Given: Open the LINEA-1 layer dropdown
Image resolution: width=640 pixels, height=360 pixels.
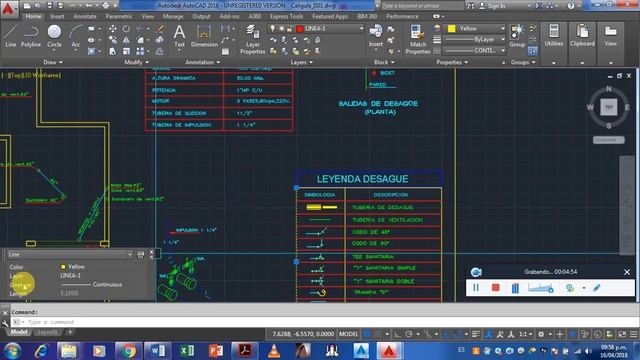Looking at the screenshot, I should pos(361,29).
